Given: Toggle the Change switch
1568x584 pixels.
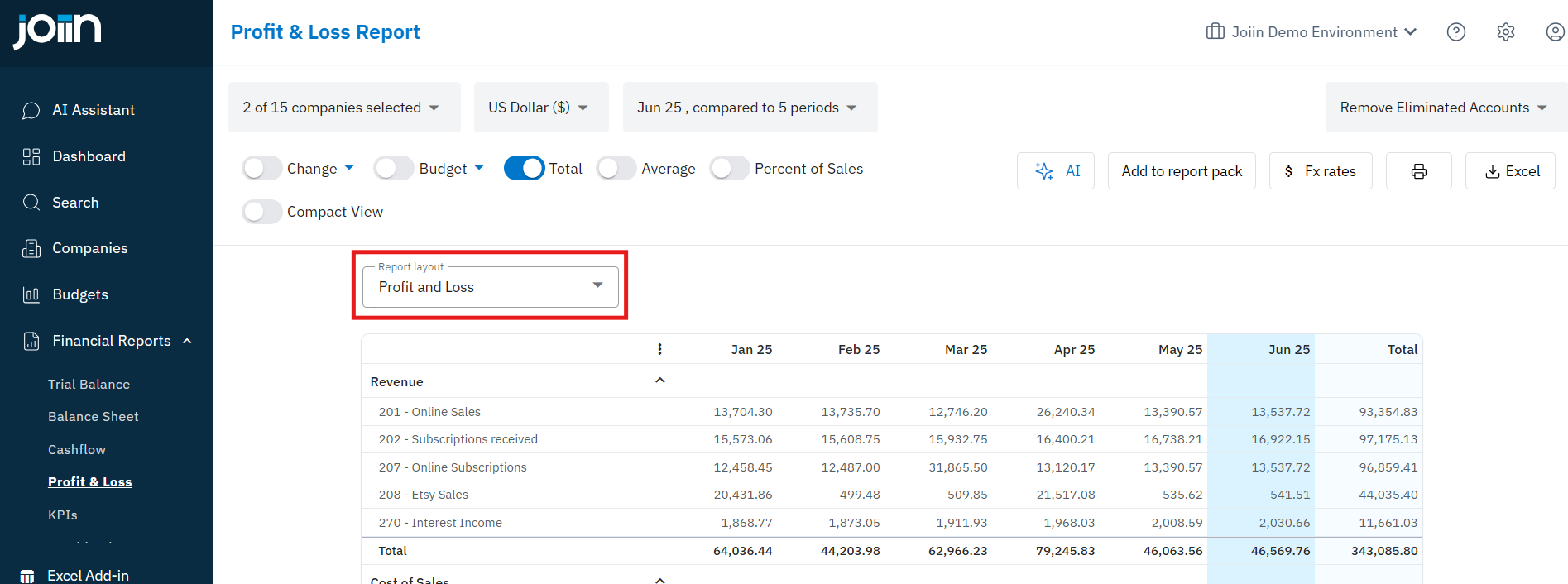Looking at the screenshot, I should coord(262,169).
